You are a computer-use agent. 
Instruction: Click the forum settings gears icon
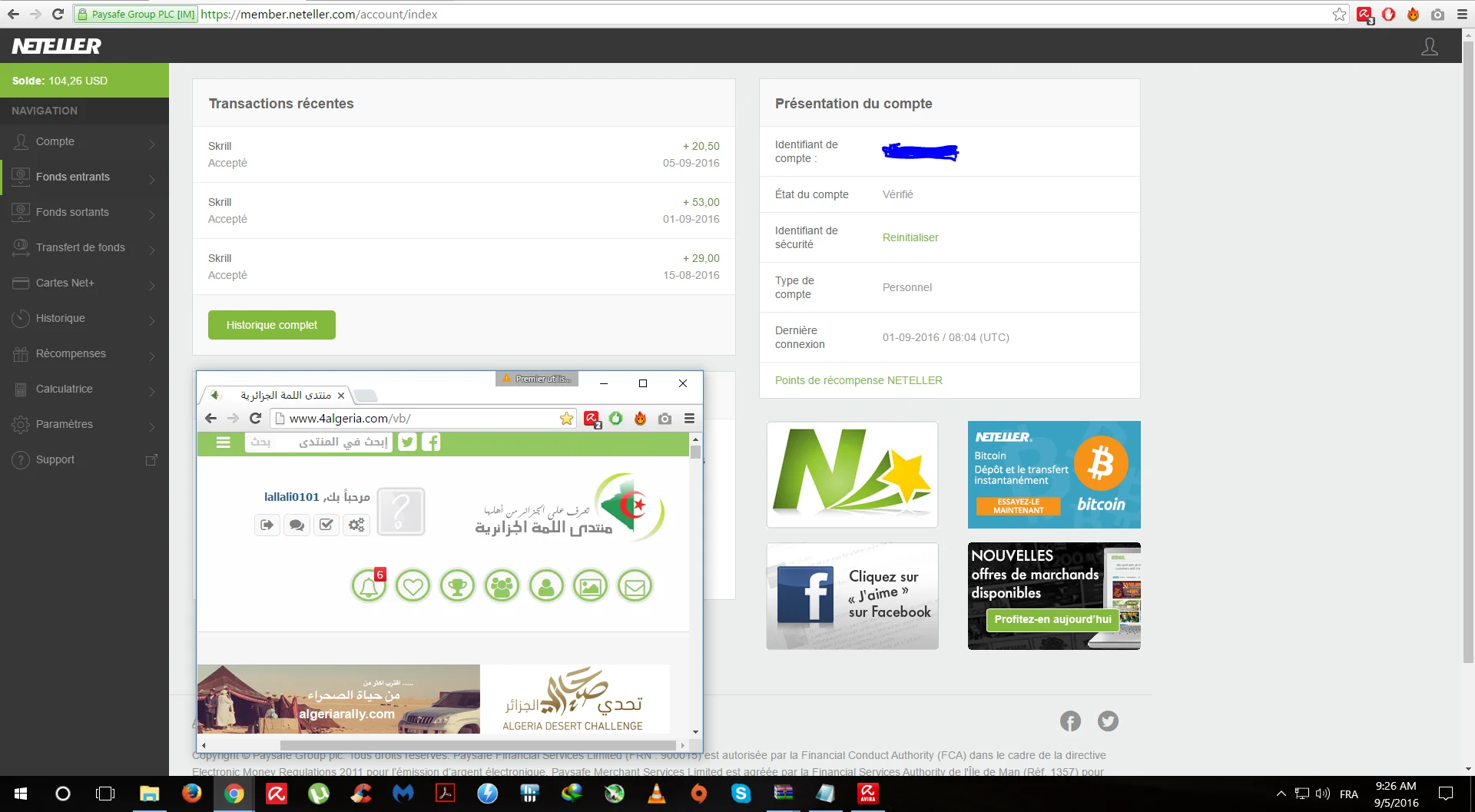(356, 525)
